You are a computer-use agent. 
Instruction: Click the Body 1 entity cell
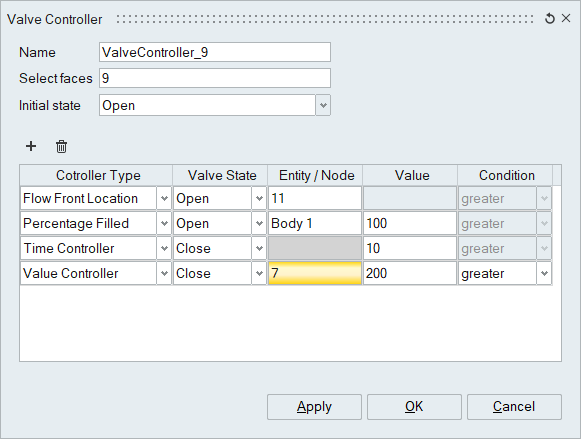point(315,223)
